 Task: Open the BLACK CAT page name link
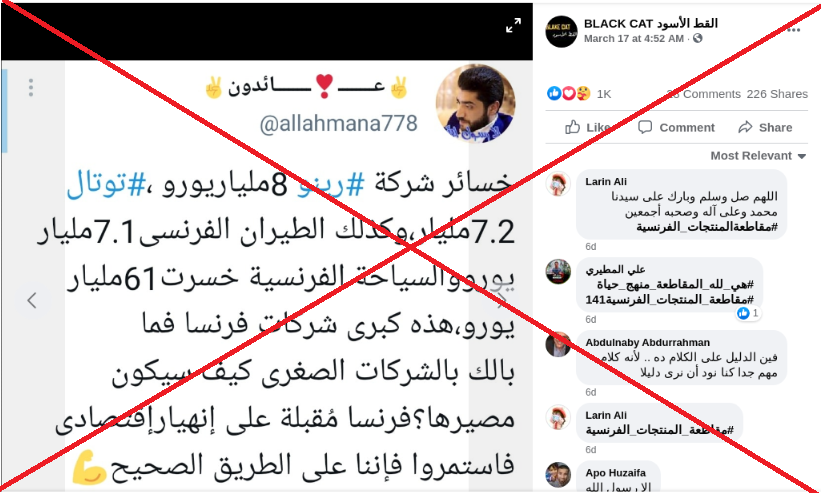[650, 24]
